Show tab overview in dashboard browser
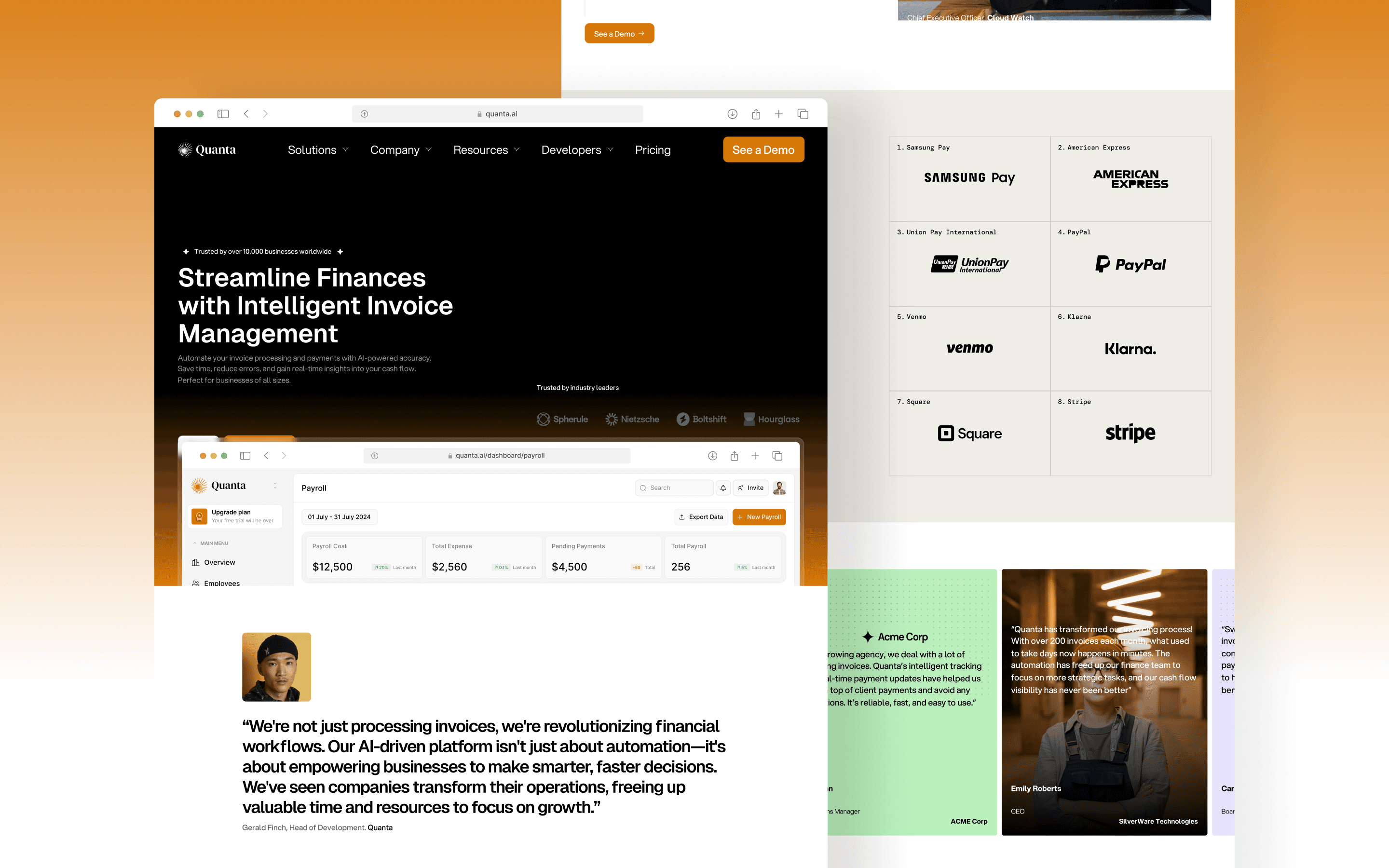Image resolution: width=1389 pixels, height=868 pixels. 777,455
